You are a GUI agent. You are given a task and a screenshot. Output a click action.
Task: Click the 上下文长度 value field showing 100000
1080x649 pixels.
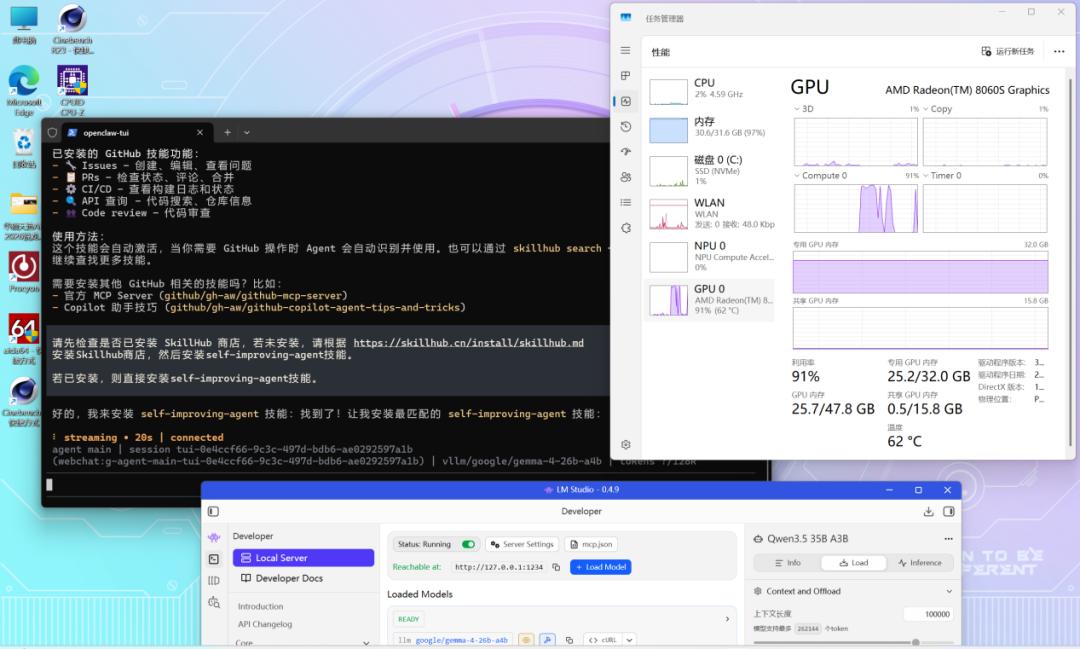(928, 614)
